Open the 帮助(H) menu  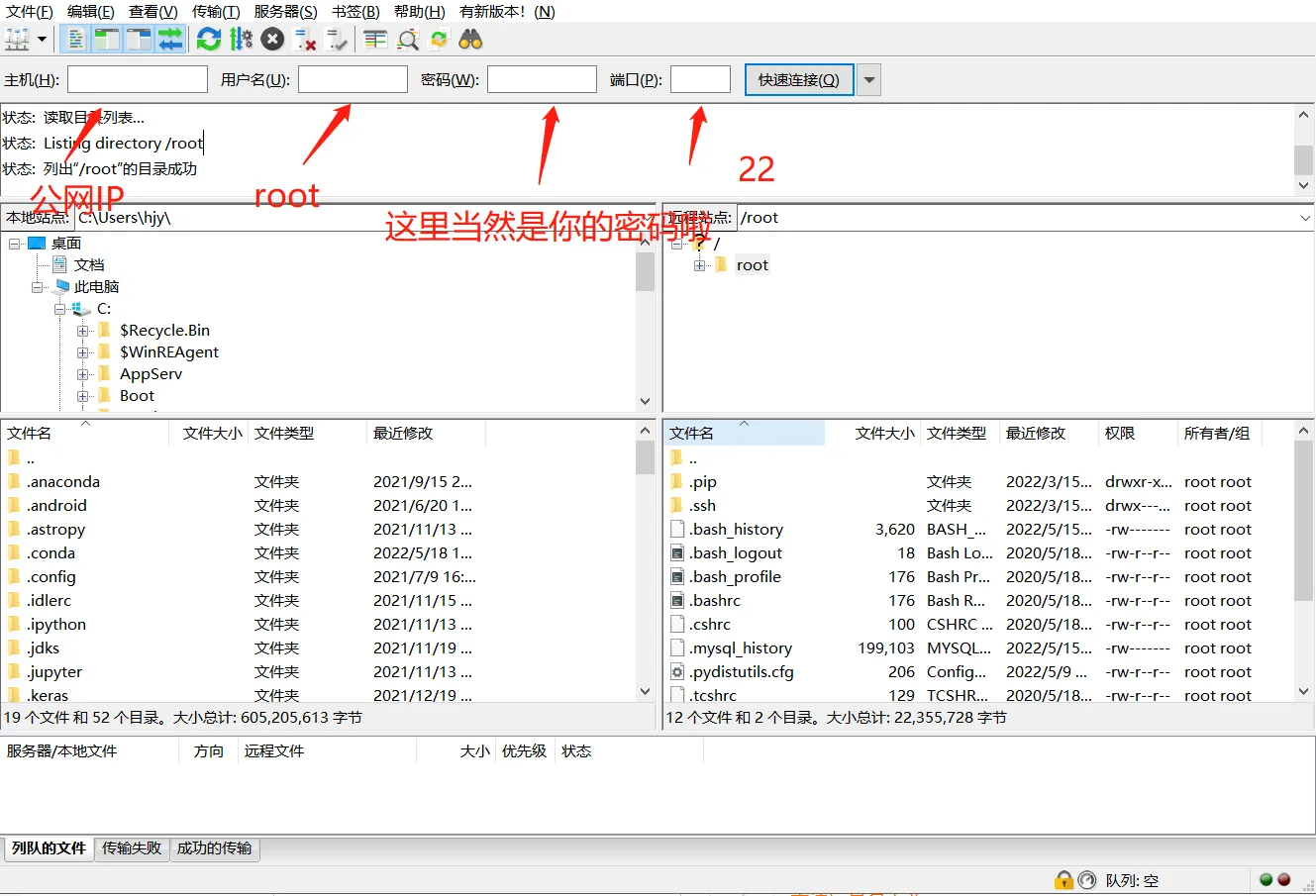(420, 12)
